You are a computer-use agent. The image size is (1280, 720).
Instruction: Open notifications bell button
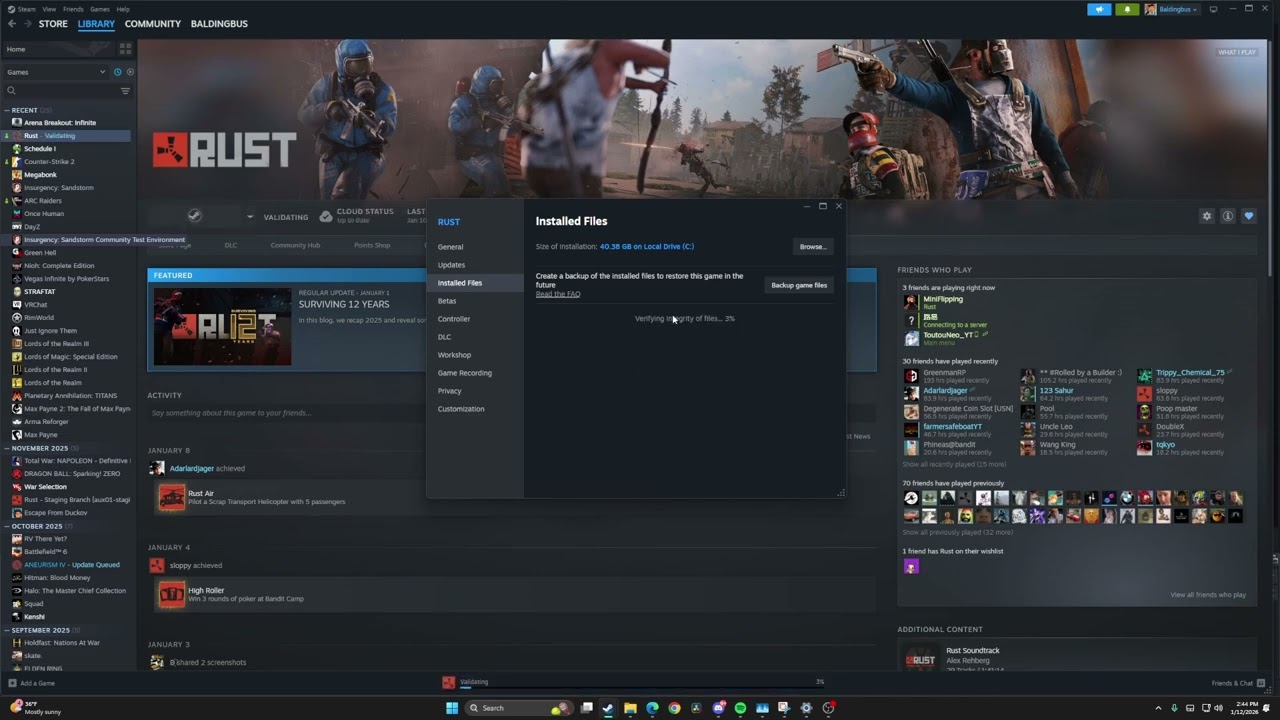point(1127,9)
